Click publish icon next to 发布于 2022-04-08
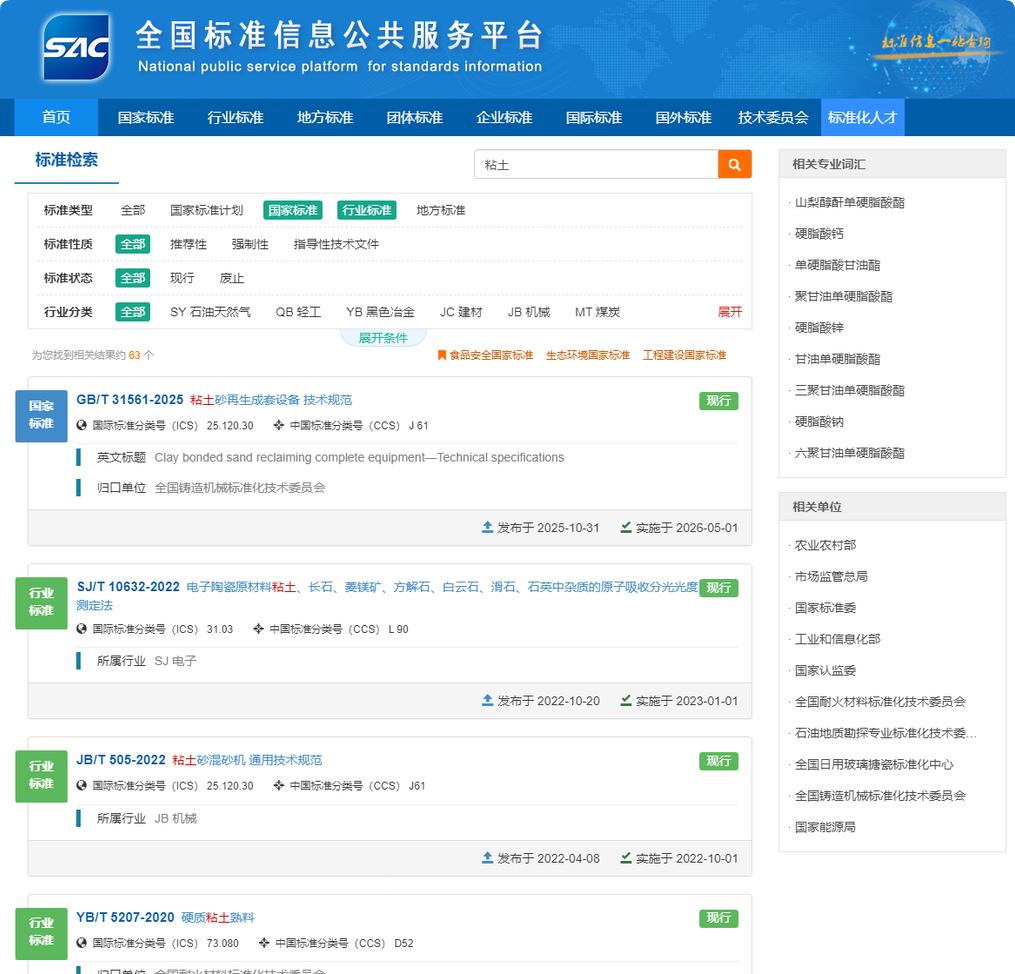This screenshot has height=974, width=1015. coord(487,858)
